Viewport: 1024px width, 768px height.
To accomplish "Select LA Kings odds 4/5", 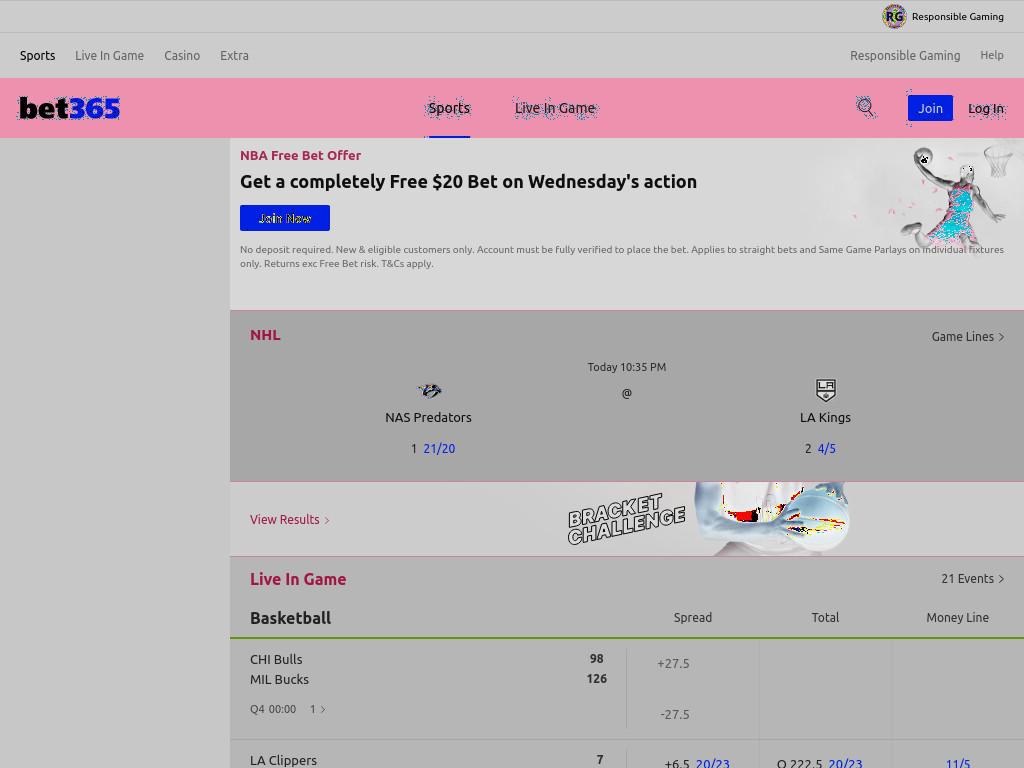I will 827,449.
